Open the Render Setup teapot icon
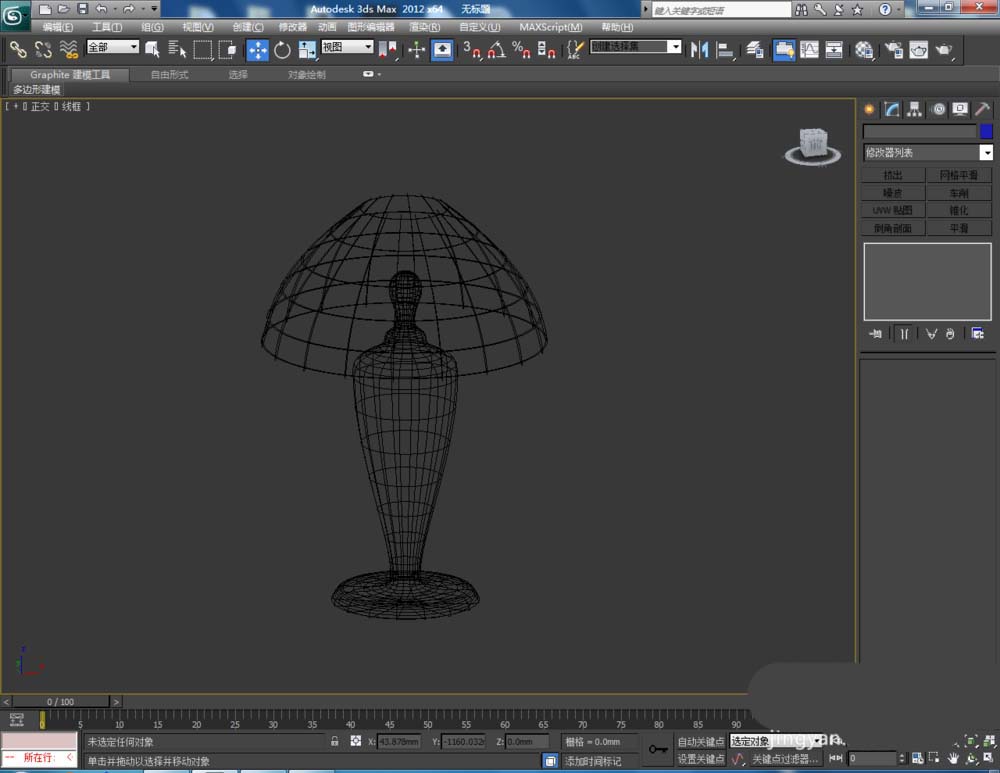1000x773 pixels. tap(893, 49)
